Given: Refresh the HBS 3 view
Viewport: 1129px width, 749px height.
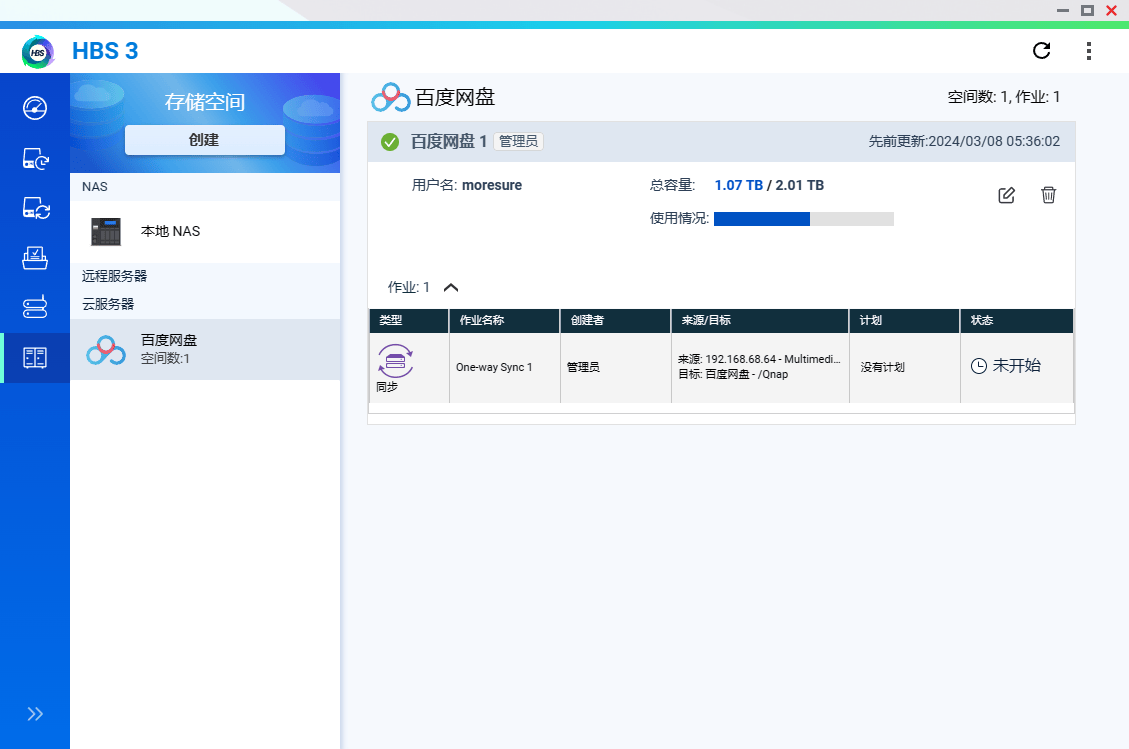Looking at the screenshot, I should coord(1041,50).
